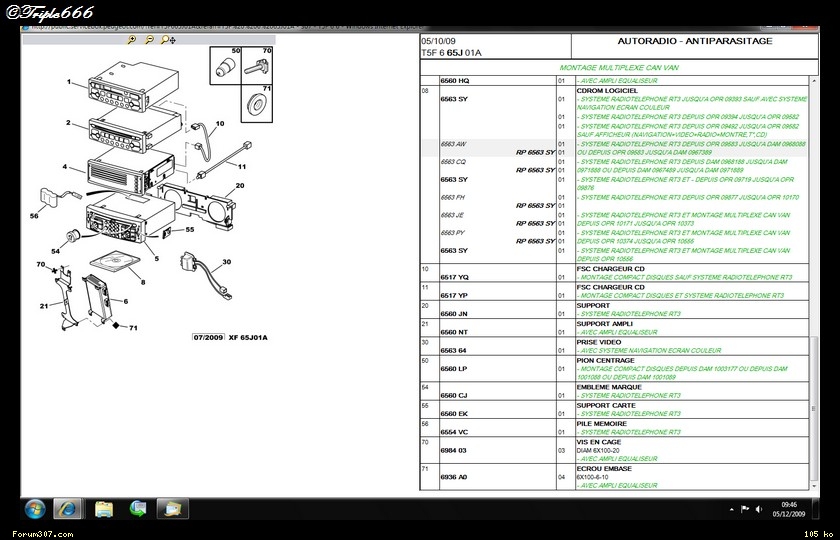Select part number 6936 A0
The image size is (840, 540).
pos(454,477)
